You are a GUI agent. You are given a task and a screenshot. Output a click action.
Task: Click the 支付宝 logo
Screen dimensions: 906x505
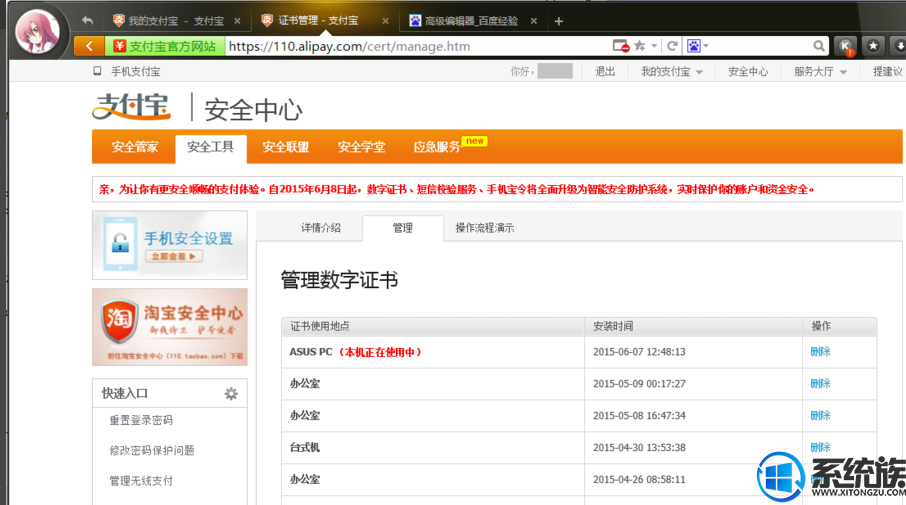[x=132, y=107]
